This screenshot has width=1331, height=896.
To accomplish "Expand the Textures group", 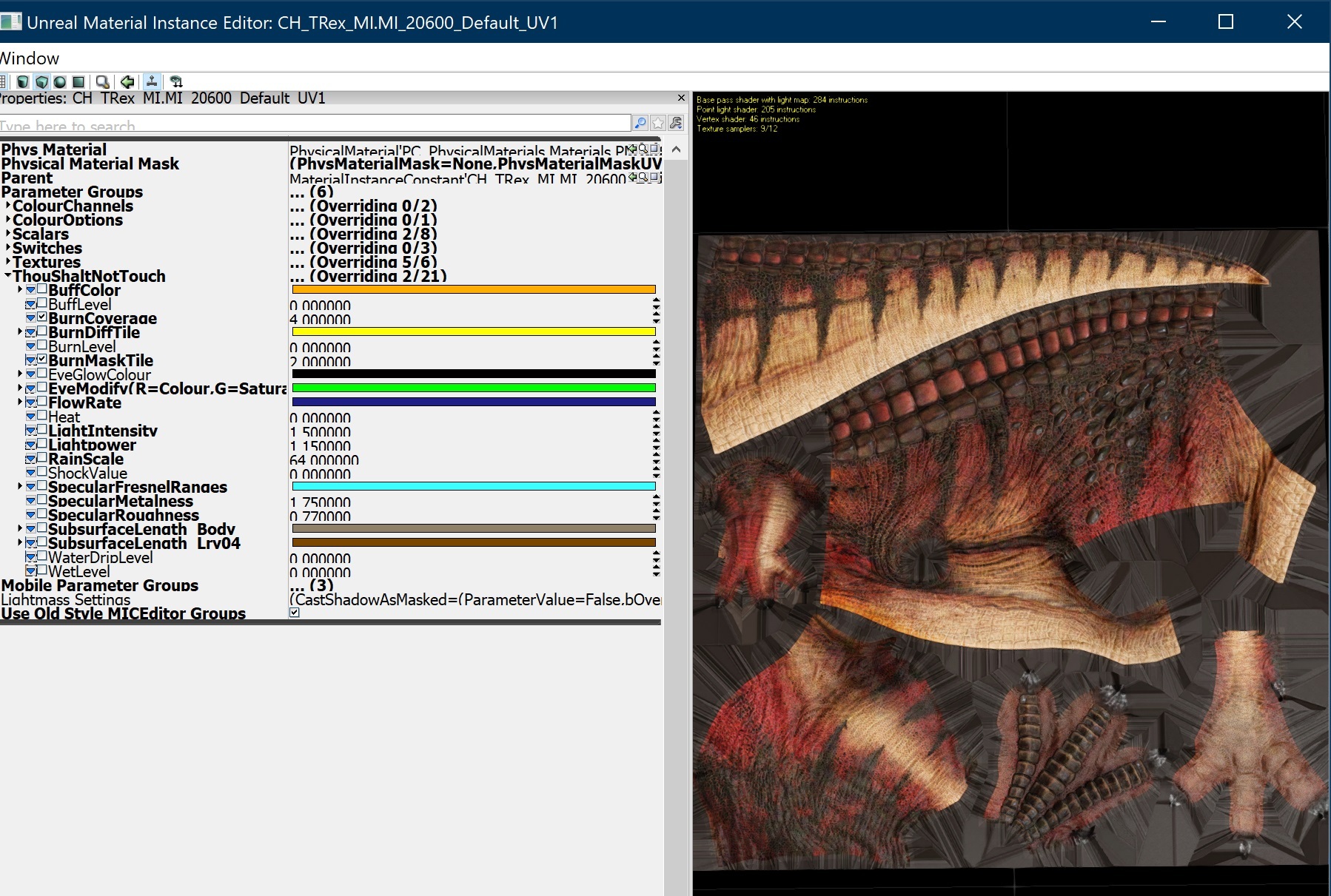I will 8,261.
